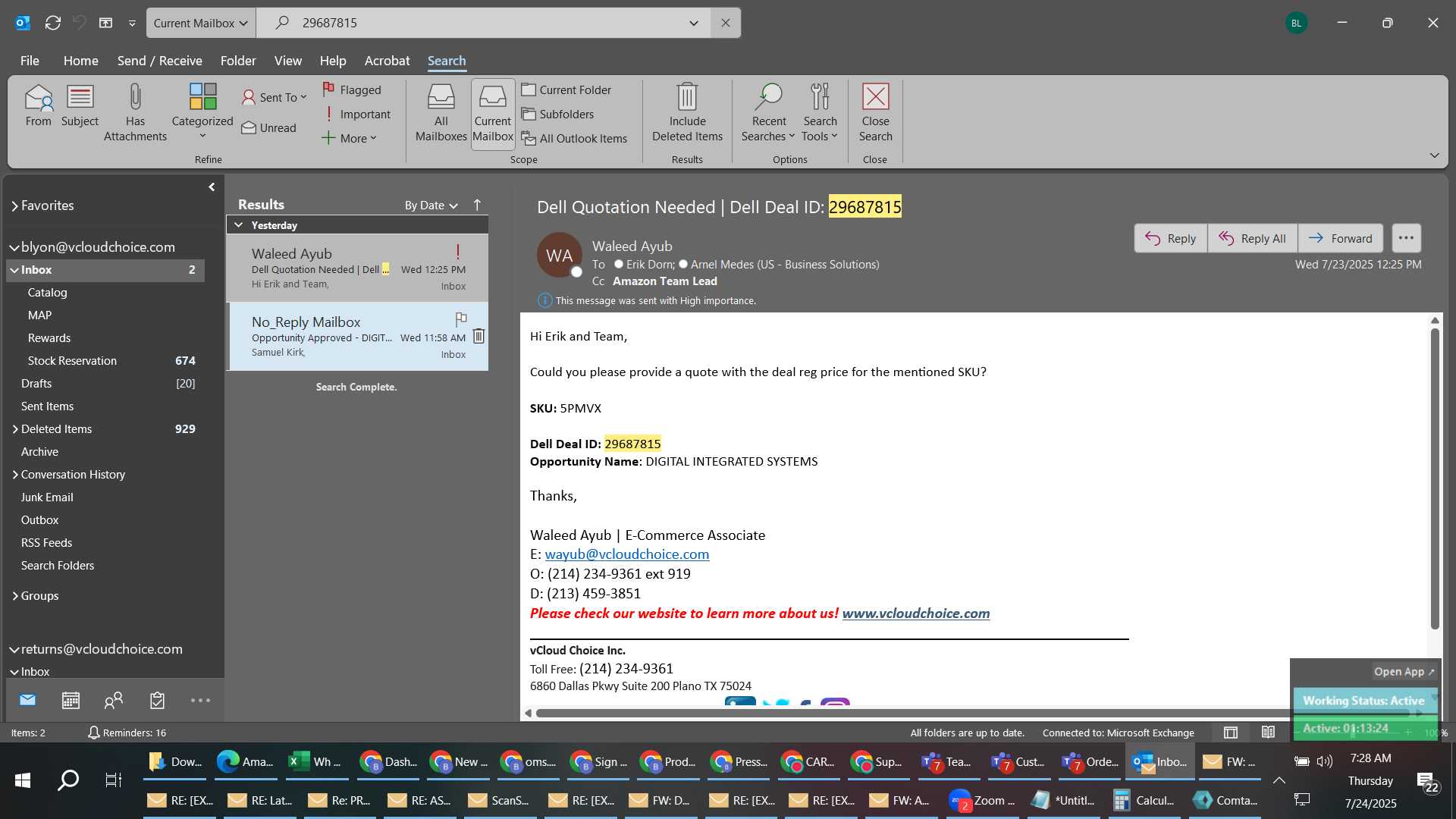This screenshot has width=1456, height=819.
Task: Click the Send/Receive All Folders icon
Action: tap(52, 23)
